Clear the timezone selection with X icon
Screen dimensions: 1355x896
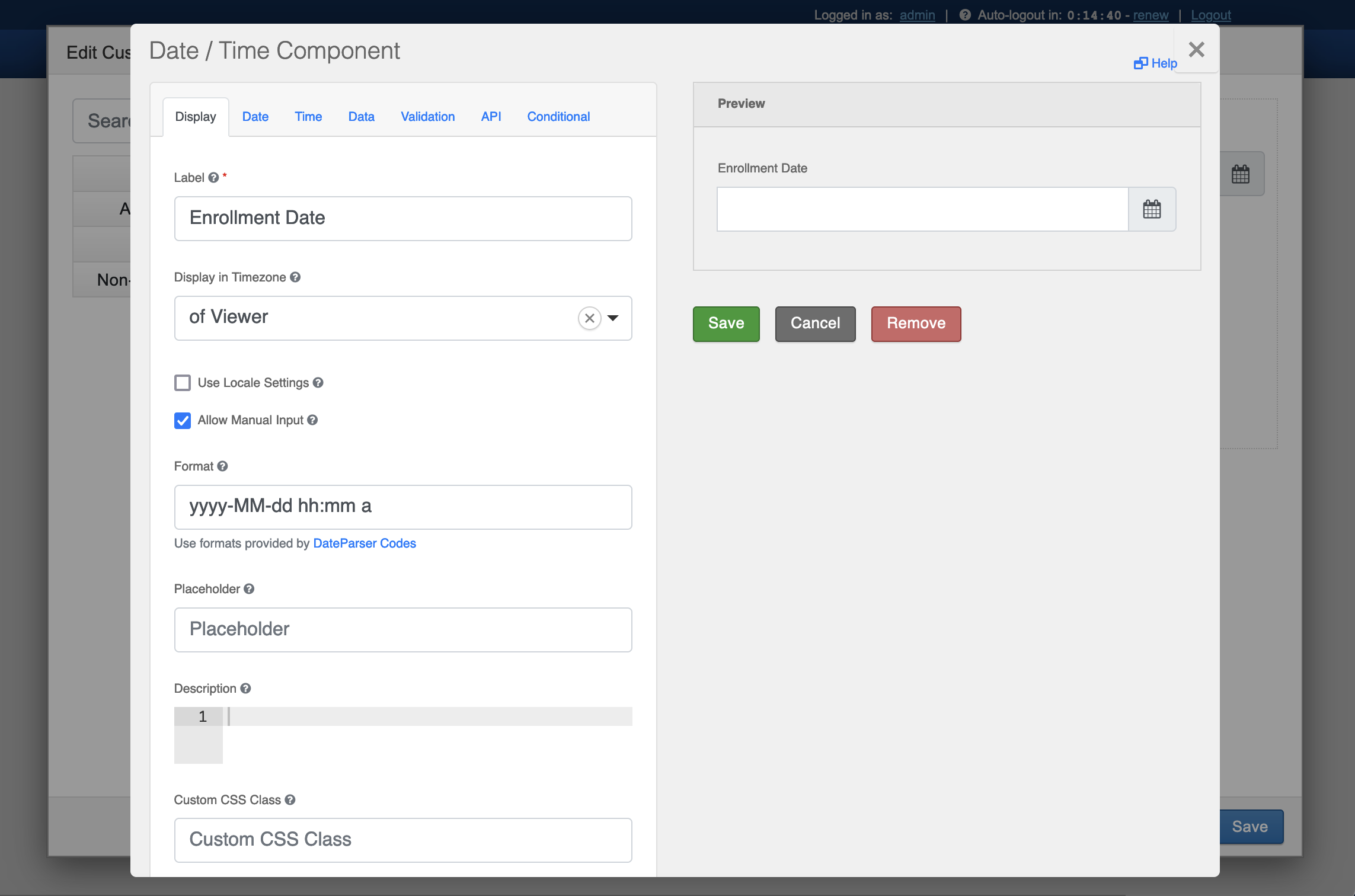point(589,318)
